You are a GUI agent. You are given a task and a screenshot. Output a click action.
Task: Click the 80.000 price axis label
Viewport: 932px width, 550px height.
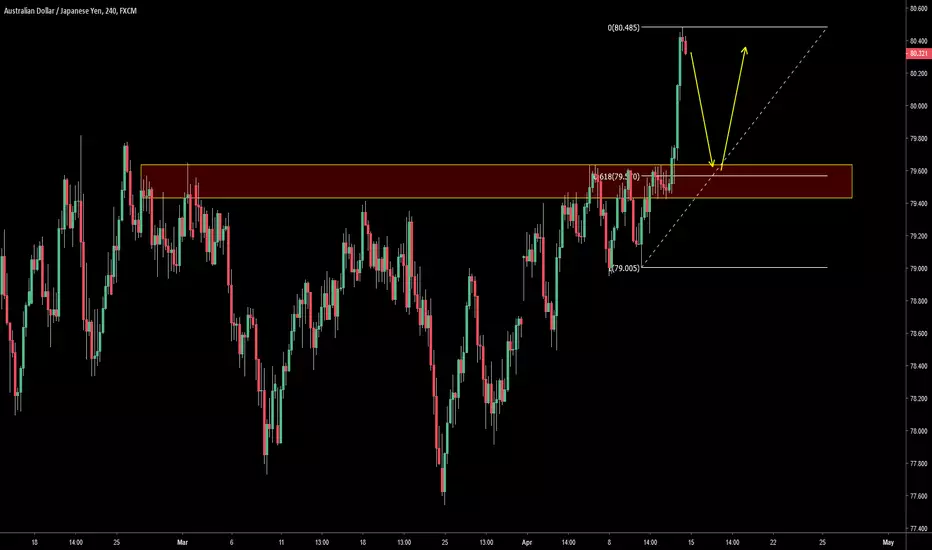point(918,106)
